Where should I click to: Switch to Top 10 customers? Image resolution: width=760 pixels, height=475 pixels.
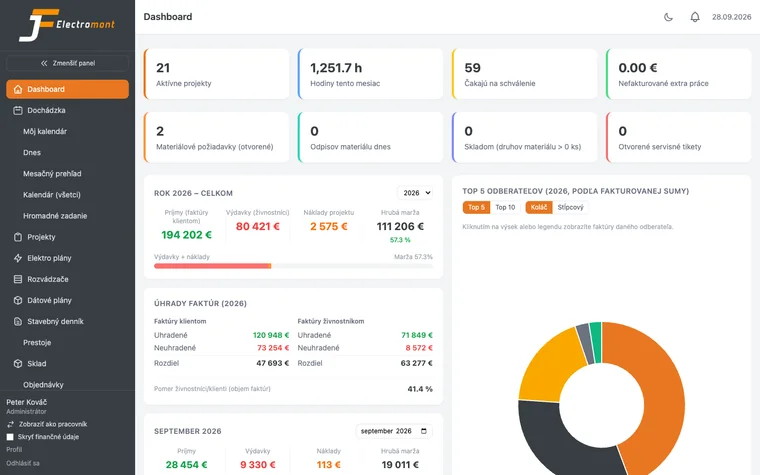505,207
